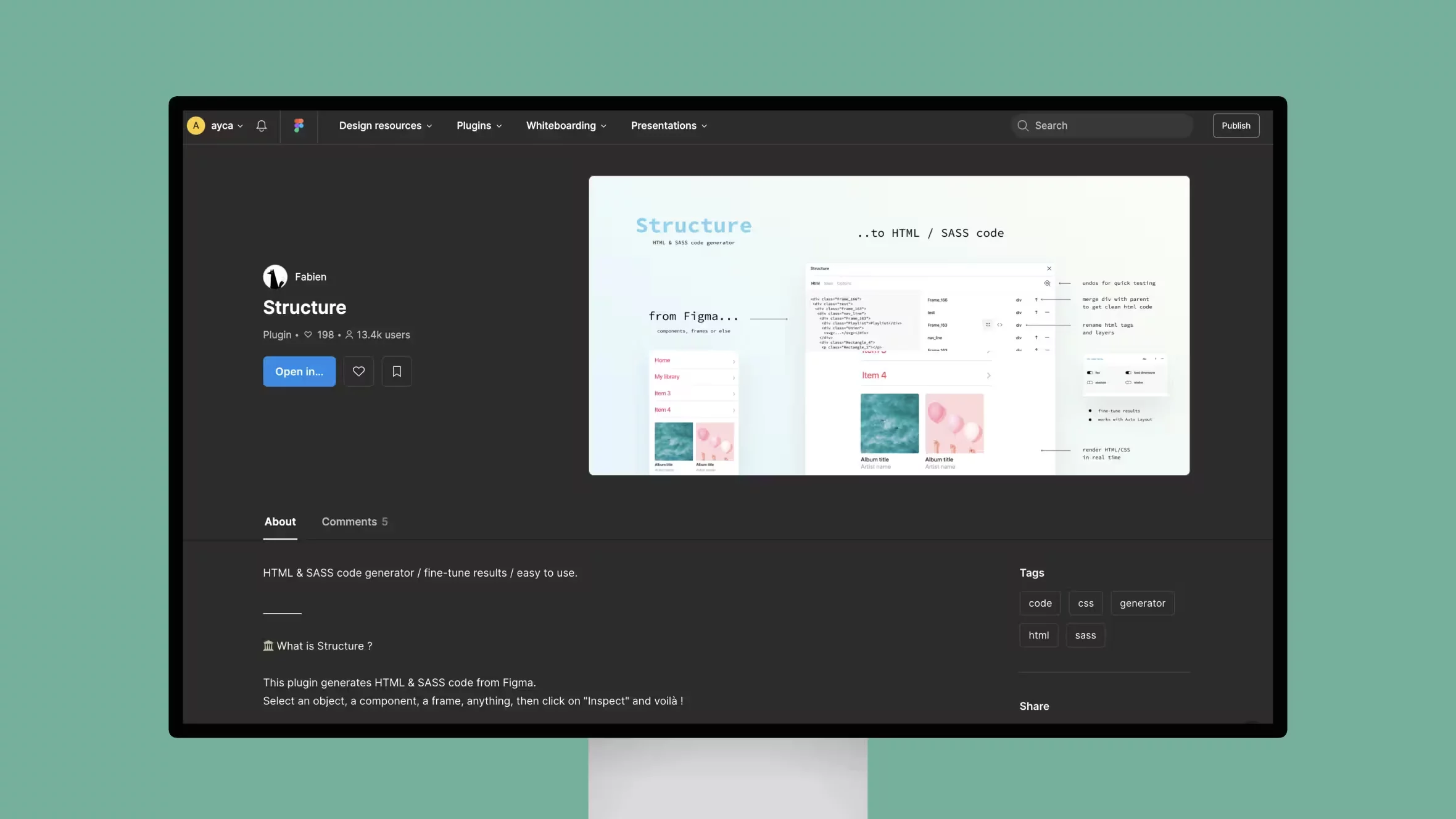Click the Publish button
This screenshot has height=819, width=1456.
1235,125
